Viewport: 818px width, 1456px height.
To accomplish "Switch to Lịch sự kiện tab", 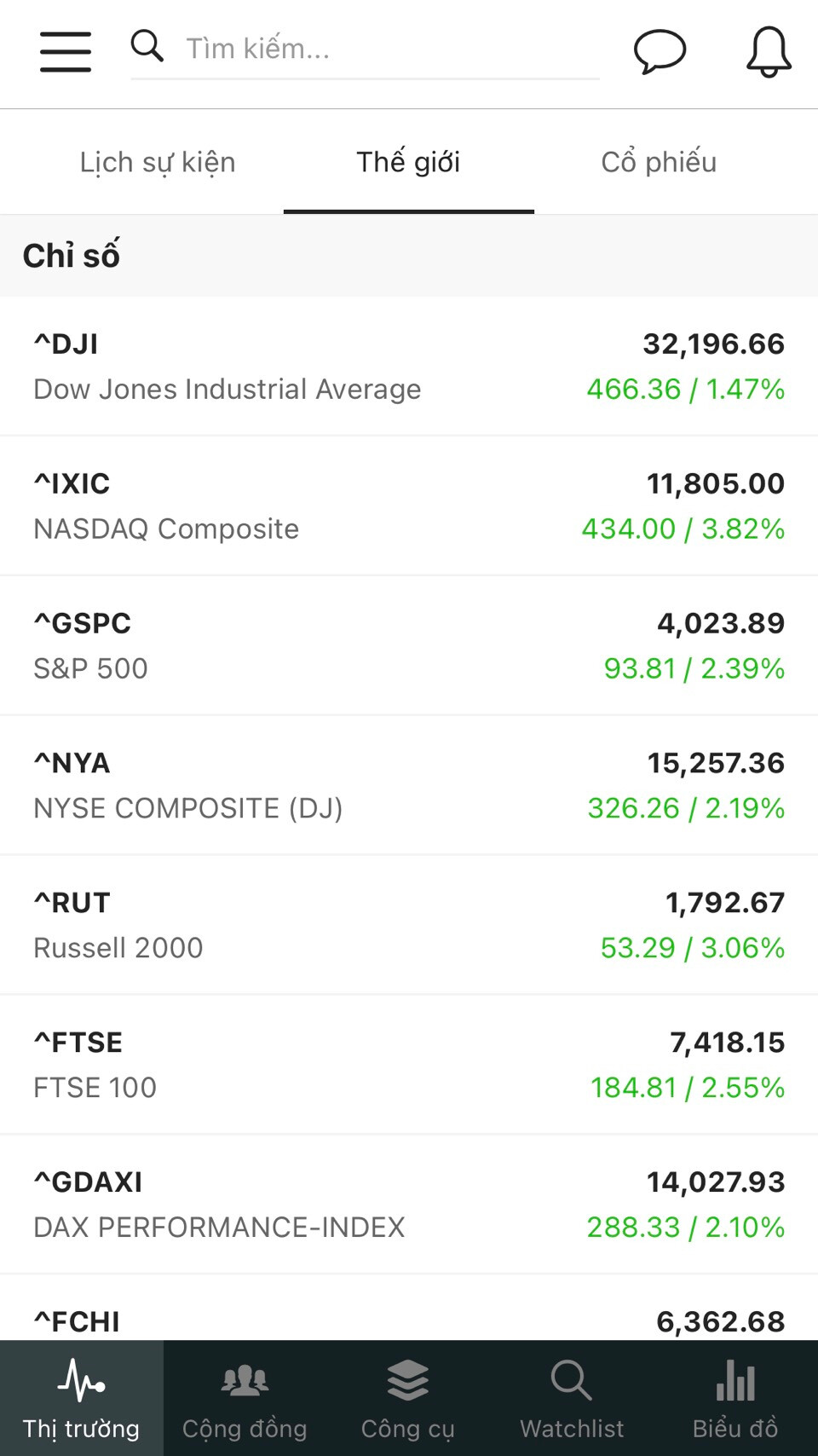I will tap(158, 162).
